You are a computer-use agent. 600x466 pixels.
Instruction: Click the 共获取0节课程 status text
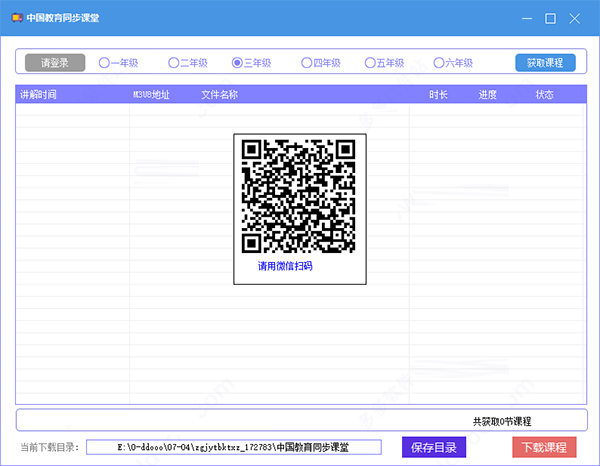pos(502,422)
